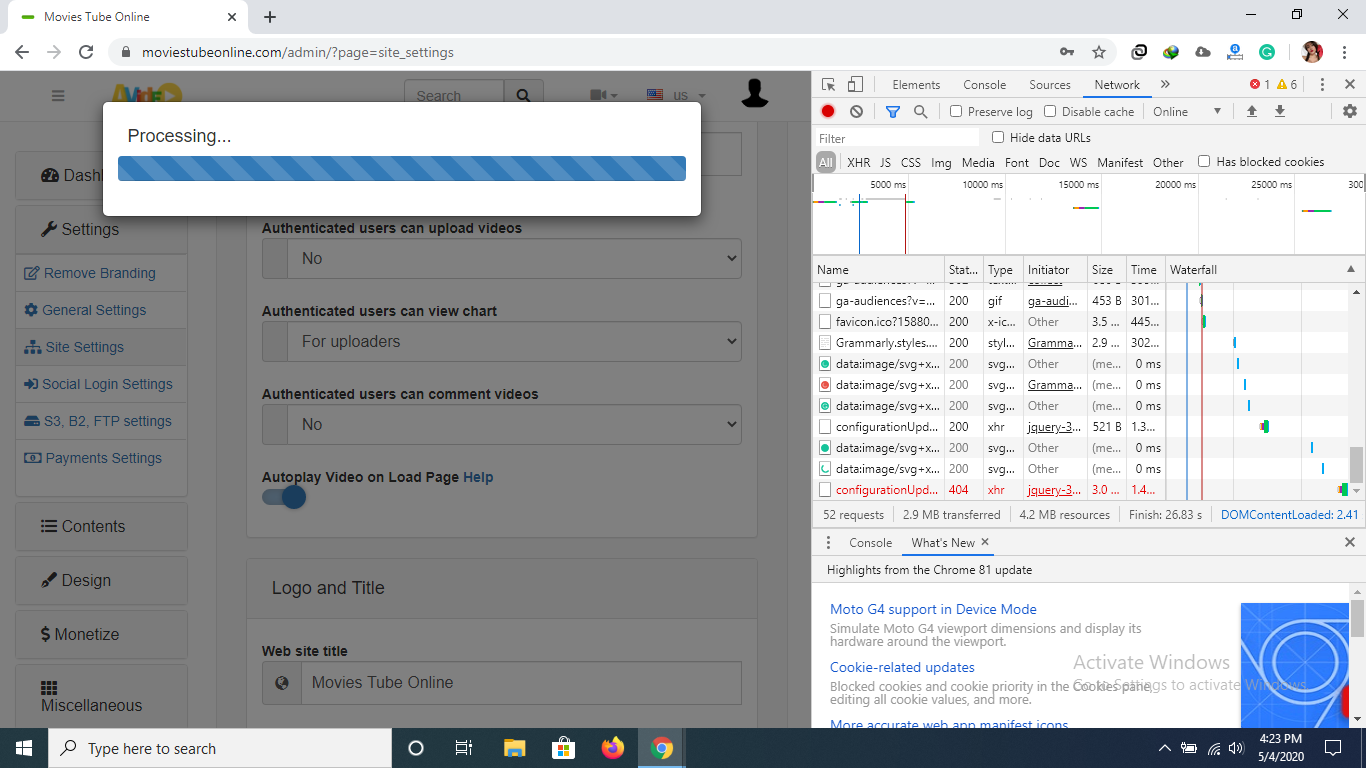Click the Web site title text field
The width and height of the screenshot is (1366, 768).
point(521,682)
